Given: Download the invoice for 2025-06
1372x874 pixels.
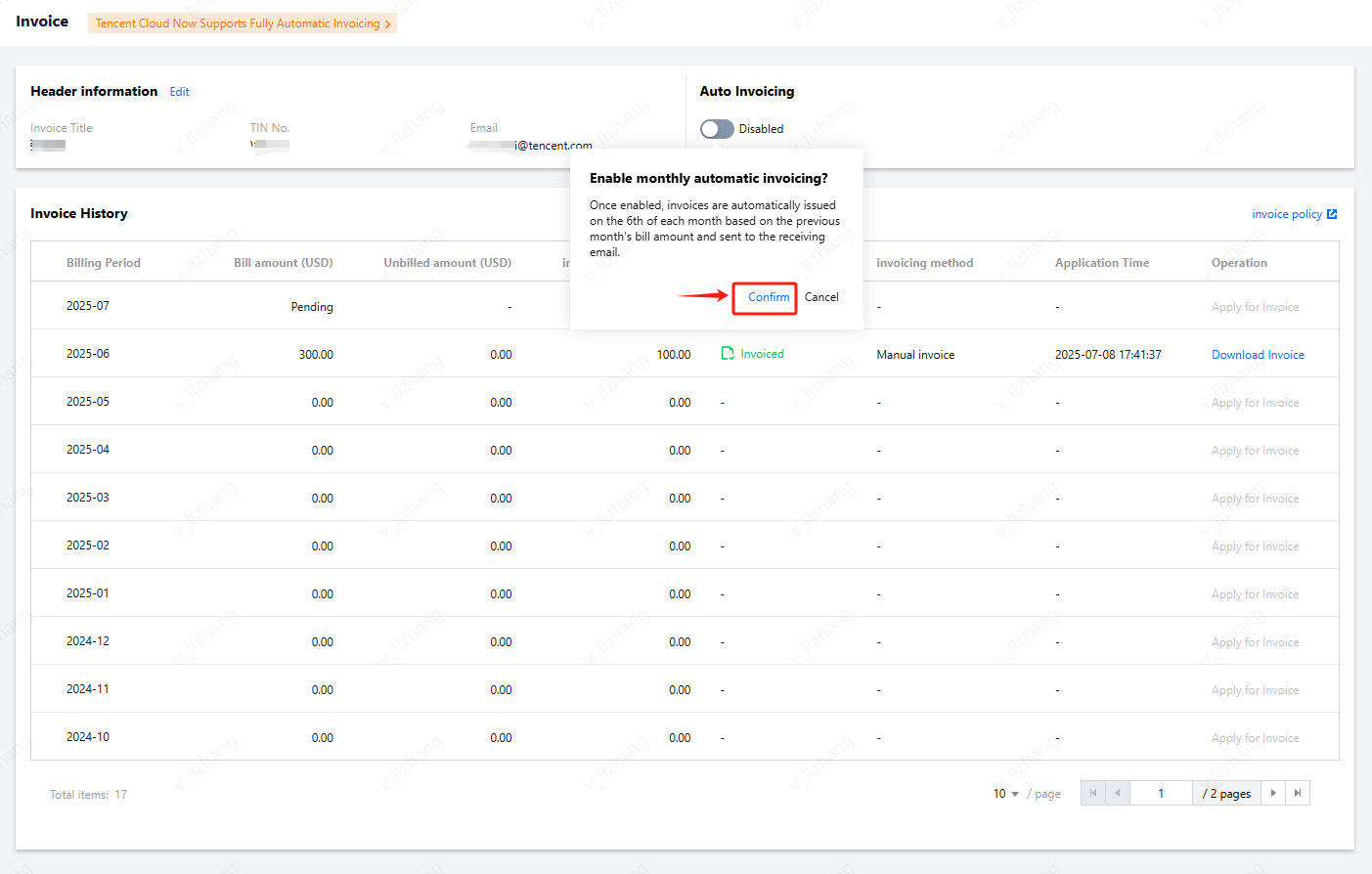Looking at the screenshot, I should coord(1258,355).
